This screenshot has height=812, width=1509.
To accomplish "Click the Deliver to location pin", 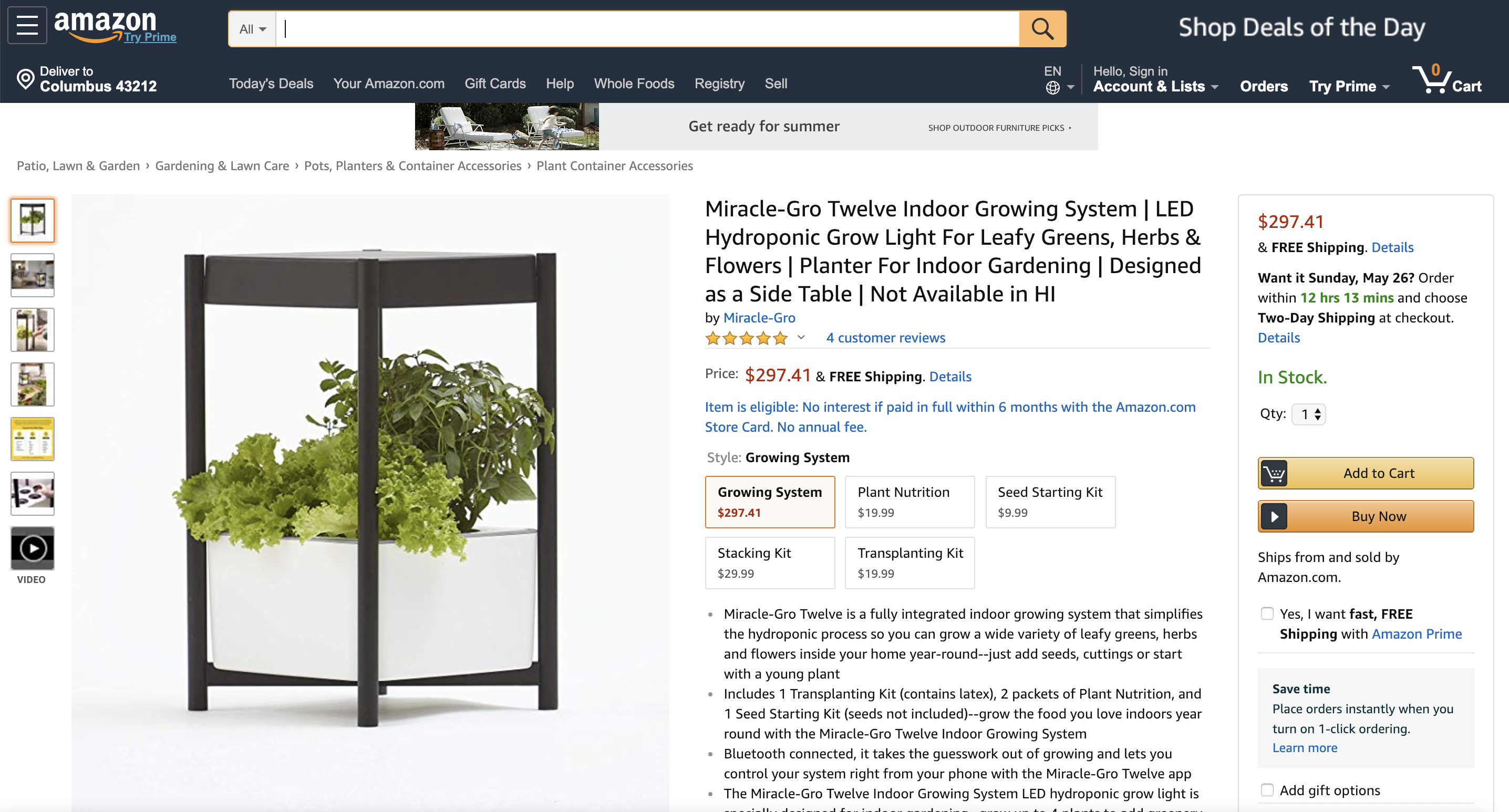I will click(x=26, y=79).
